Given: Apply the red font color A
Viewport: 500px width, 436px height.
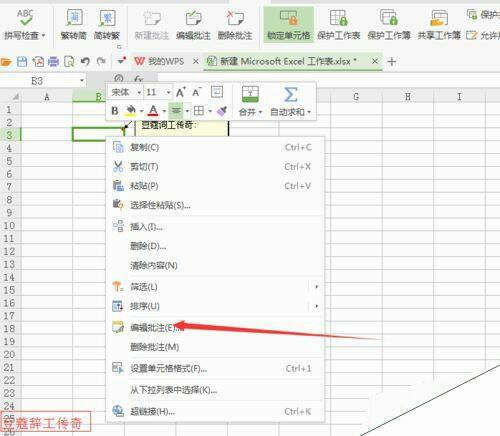Looking at the screenshot, I should click(153, 110).
